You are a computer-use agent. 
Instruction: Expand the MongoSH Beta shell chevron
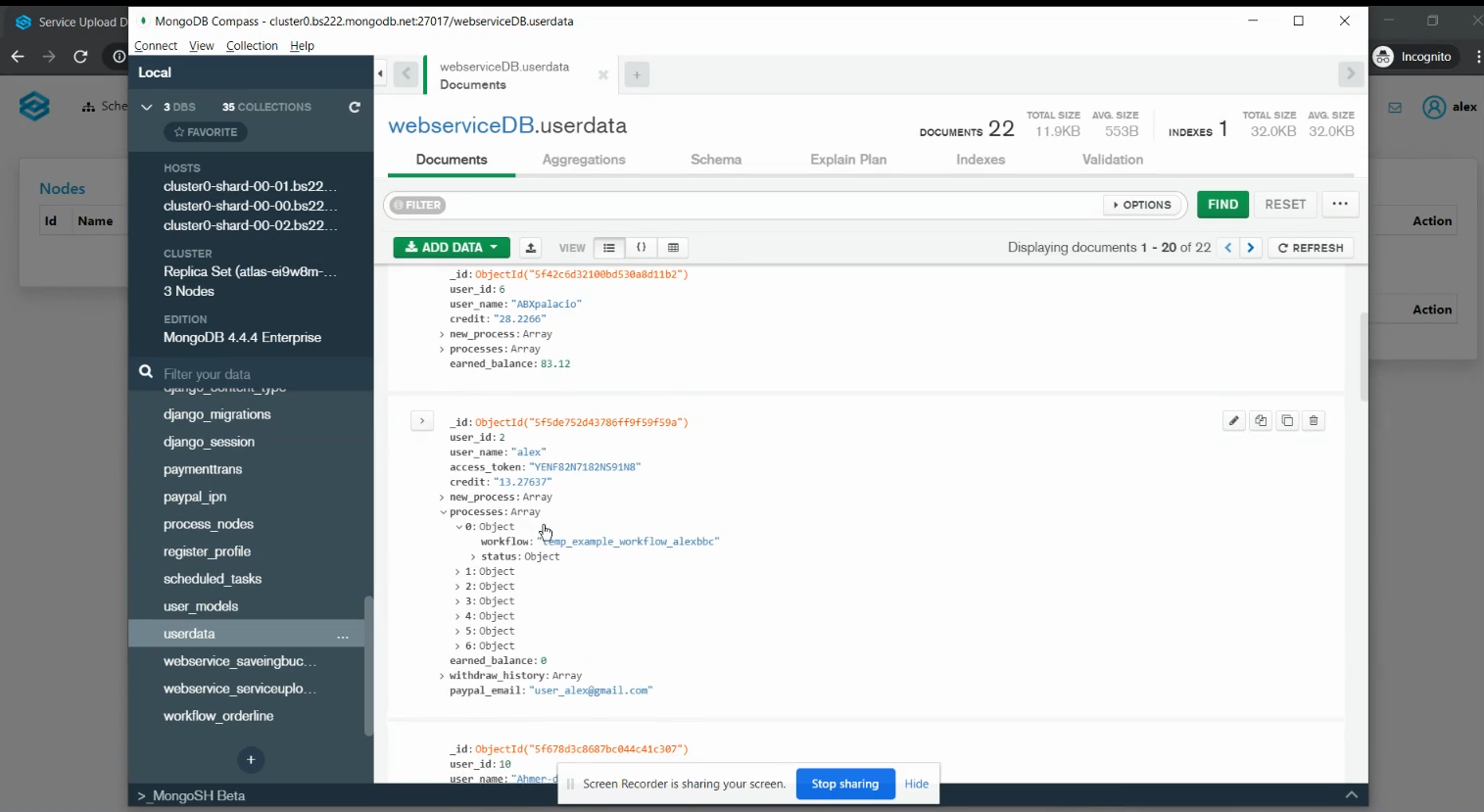1352,794
